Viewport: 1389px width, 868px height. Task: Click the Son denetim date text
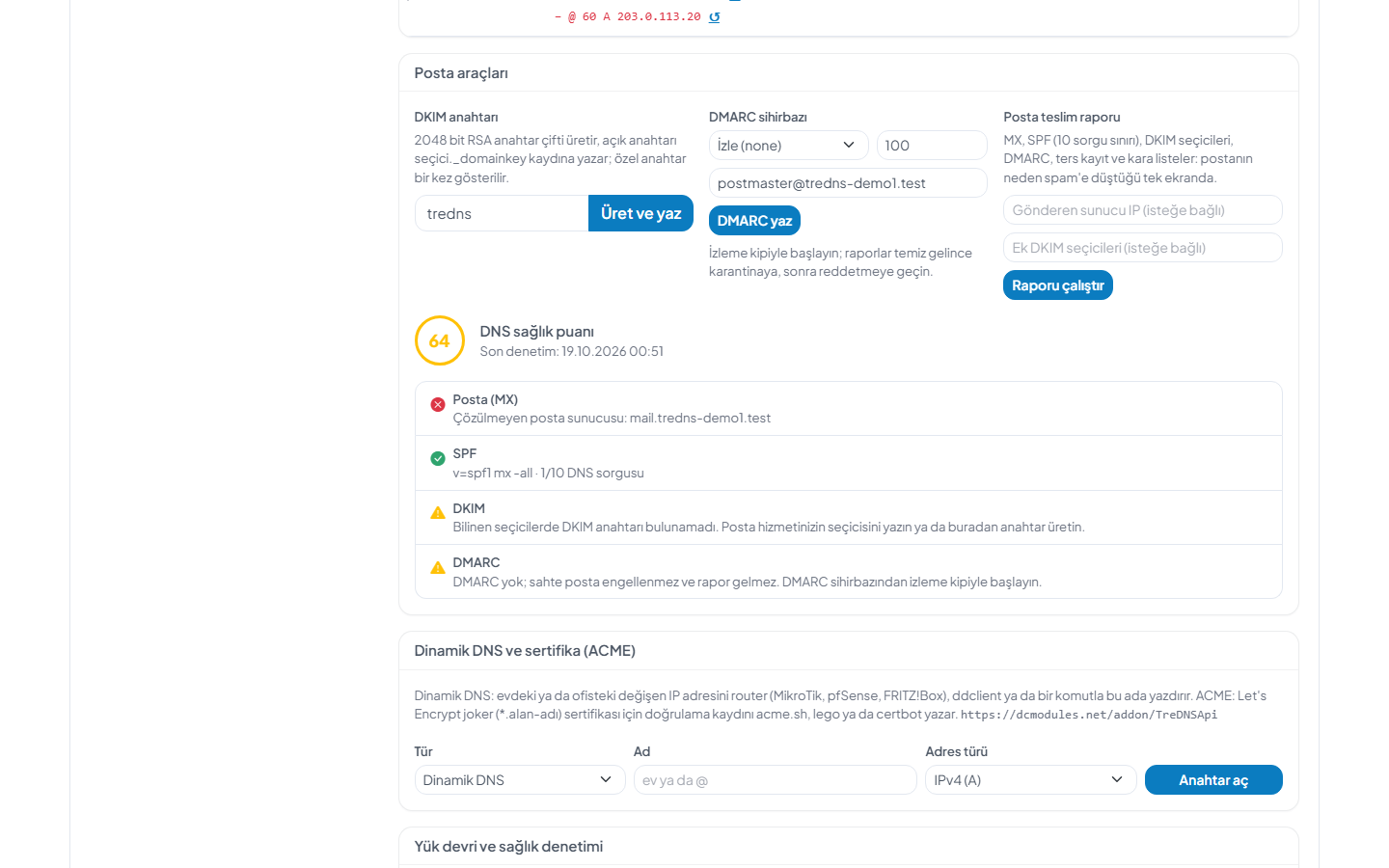click(571, 352)
